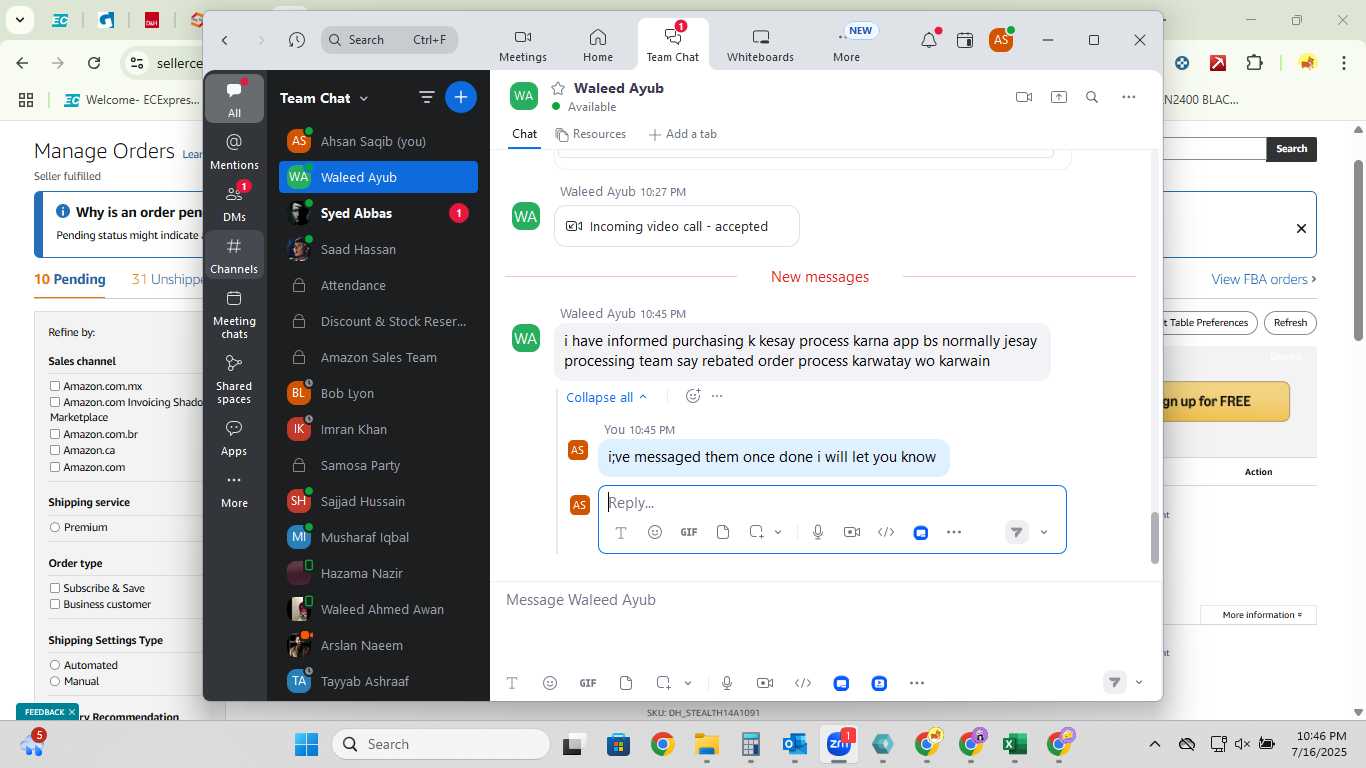
Task: Check Subscribe & Save order type
Action: coord(56,588)
